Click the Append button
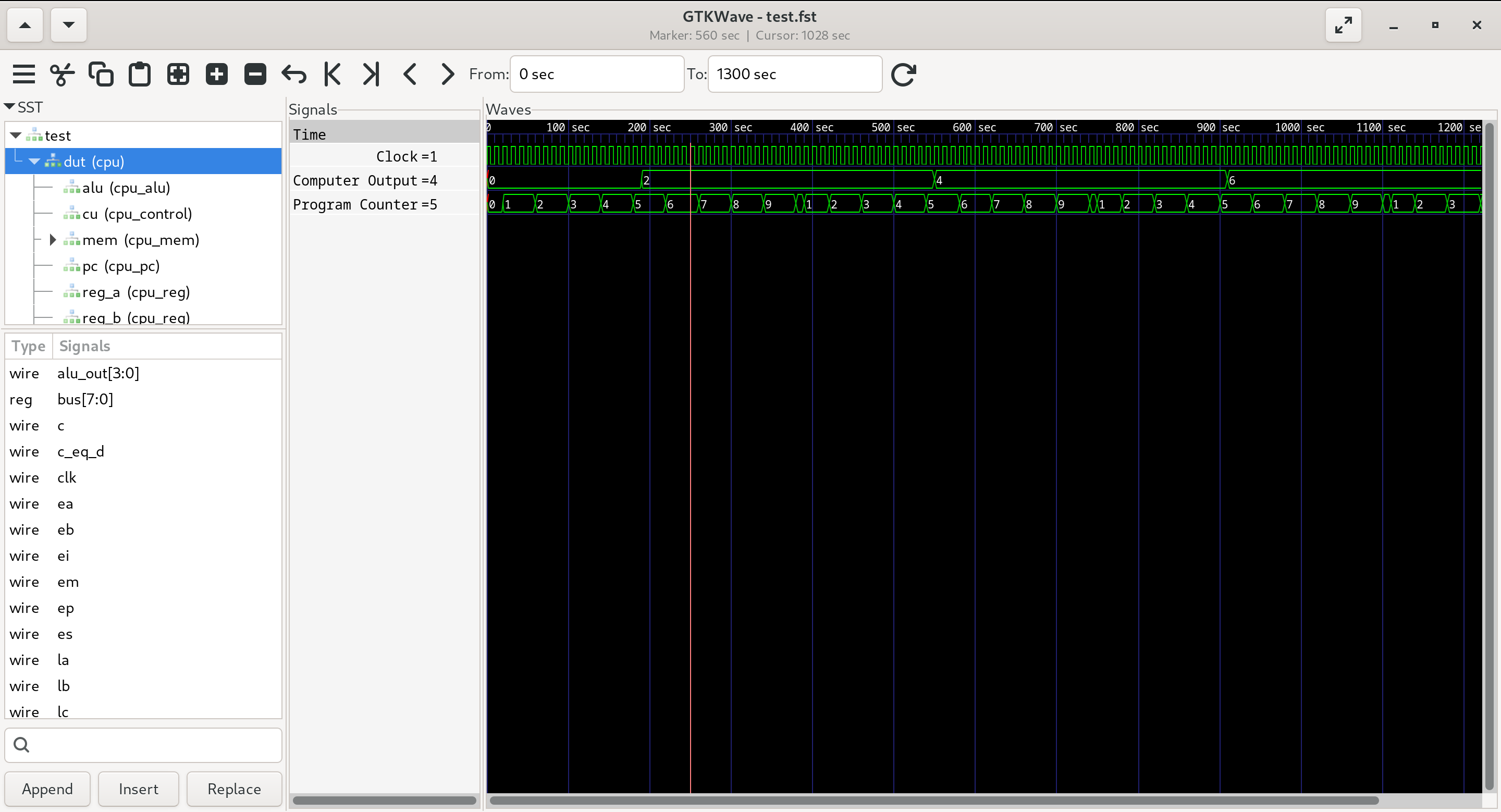Screen dimensions: 1501x812 coord(47,789)
